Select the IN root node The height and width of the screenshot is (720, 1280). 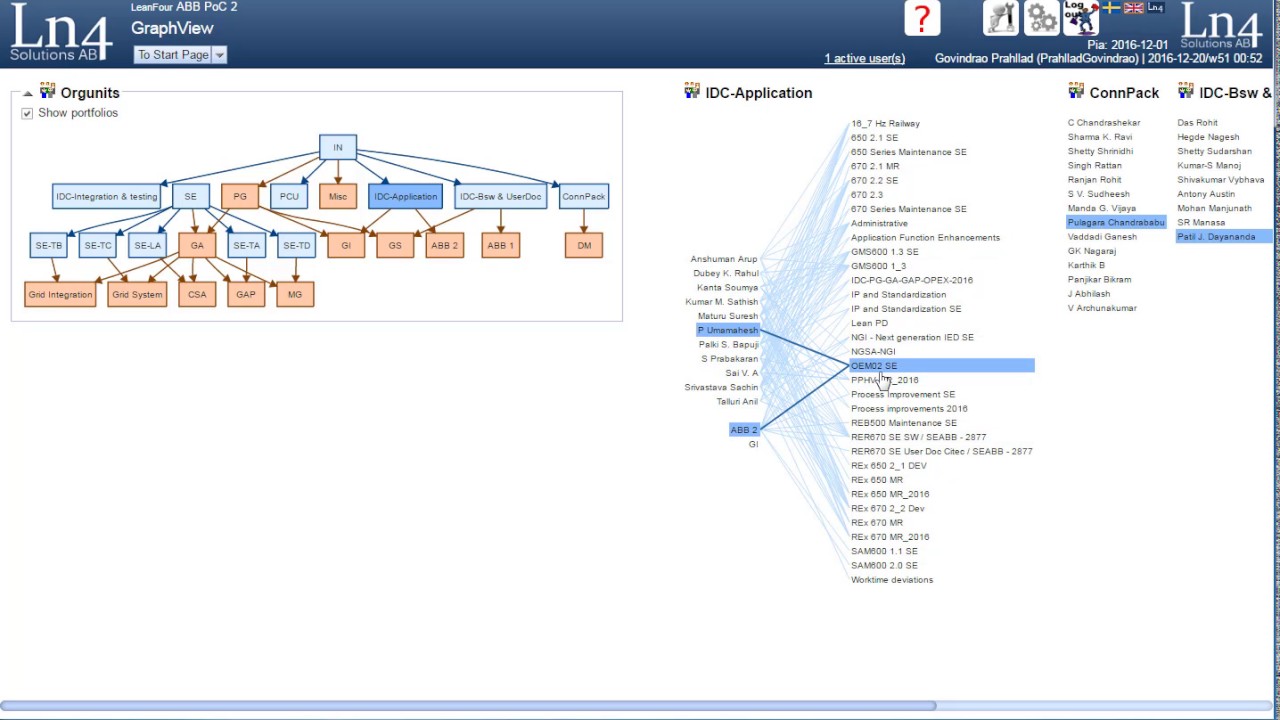338,147
